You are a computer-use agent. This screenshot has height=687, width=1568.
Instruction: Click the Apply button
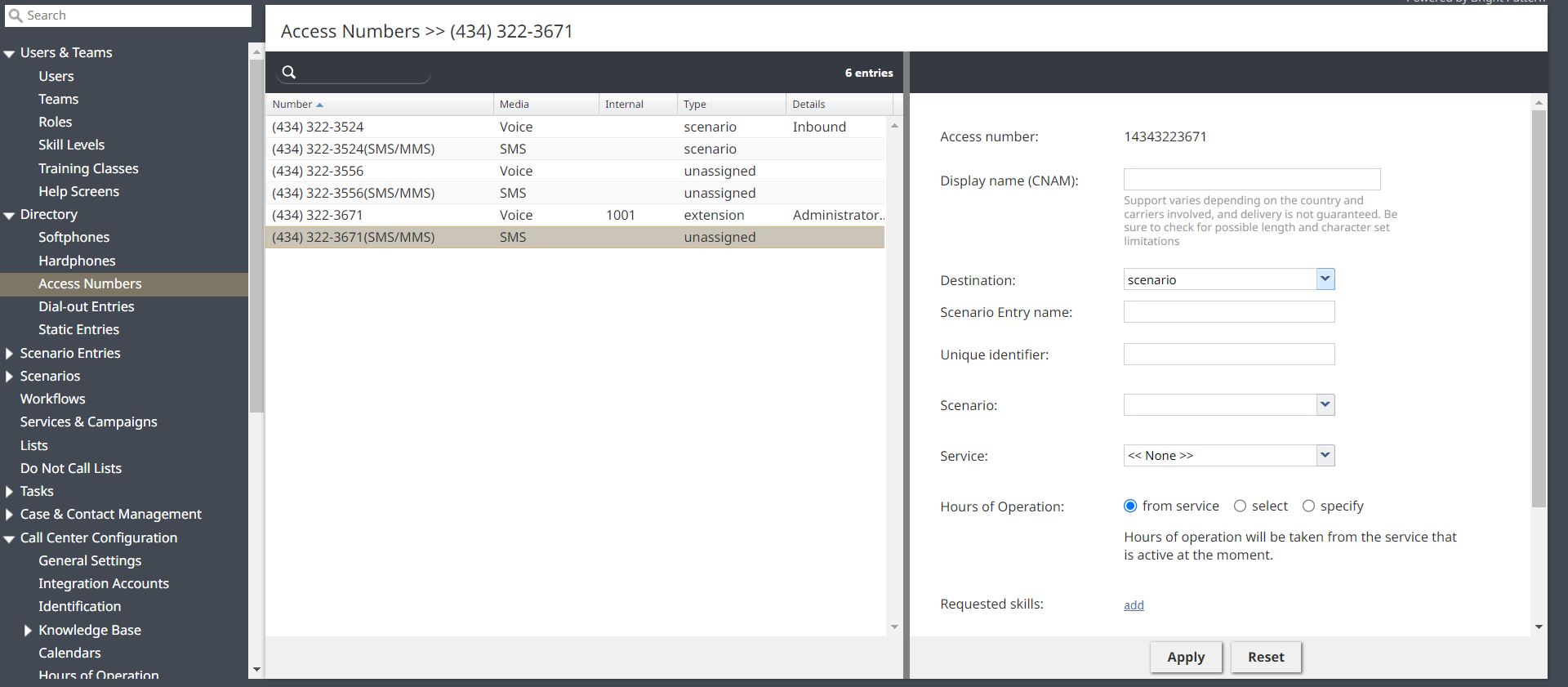click(x=1186, y=657)
